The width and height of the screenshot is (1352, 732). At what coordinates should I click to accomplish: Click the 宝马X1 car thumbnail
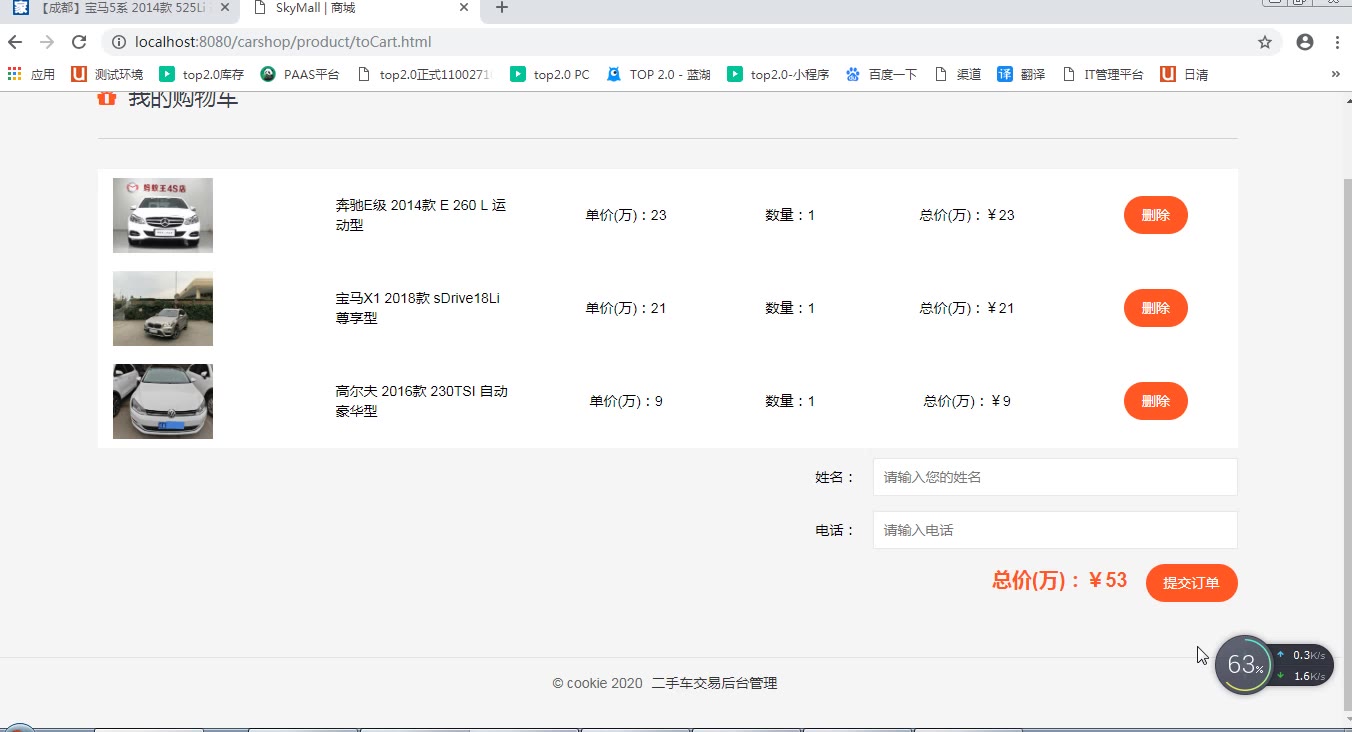pos(163,308)
